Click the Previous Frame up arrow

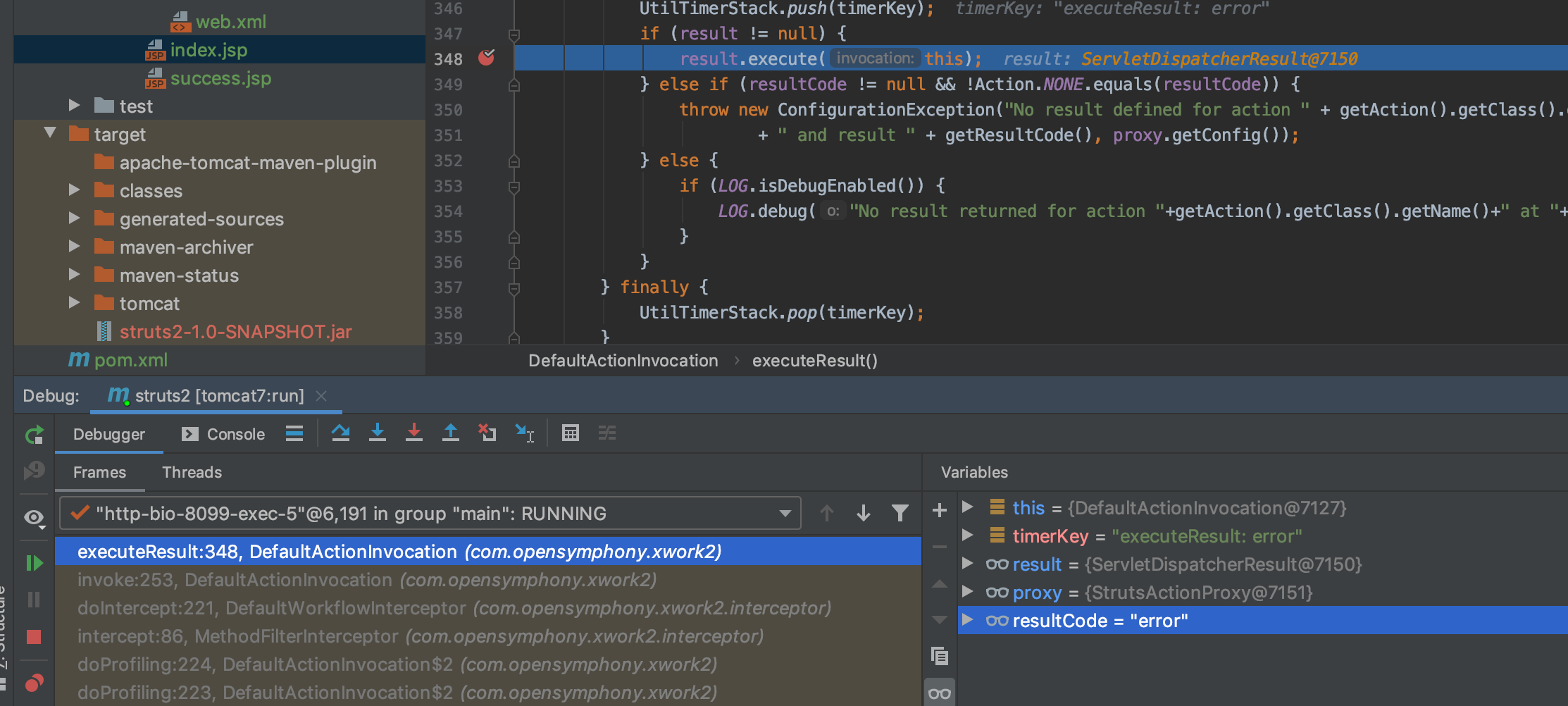(827, 513)
